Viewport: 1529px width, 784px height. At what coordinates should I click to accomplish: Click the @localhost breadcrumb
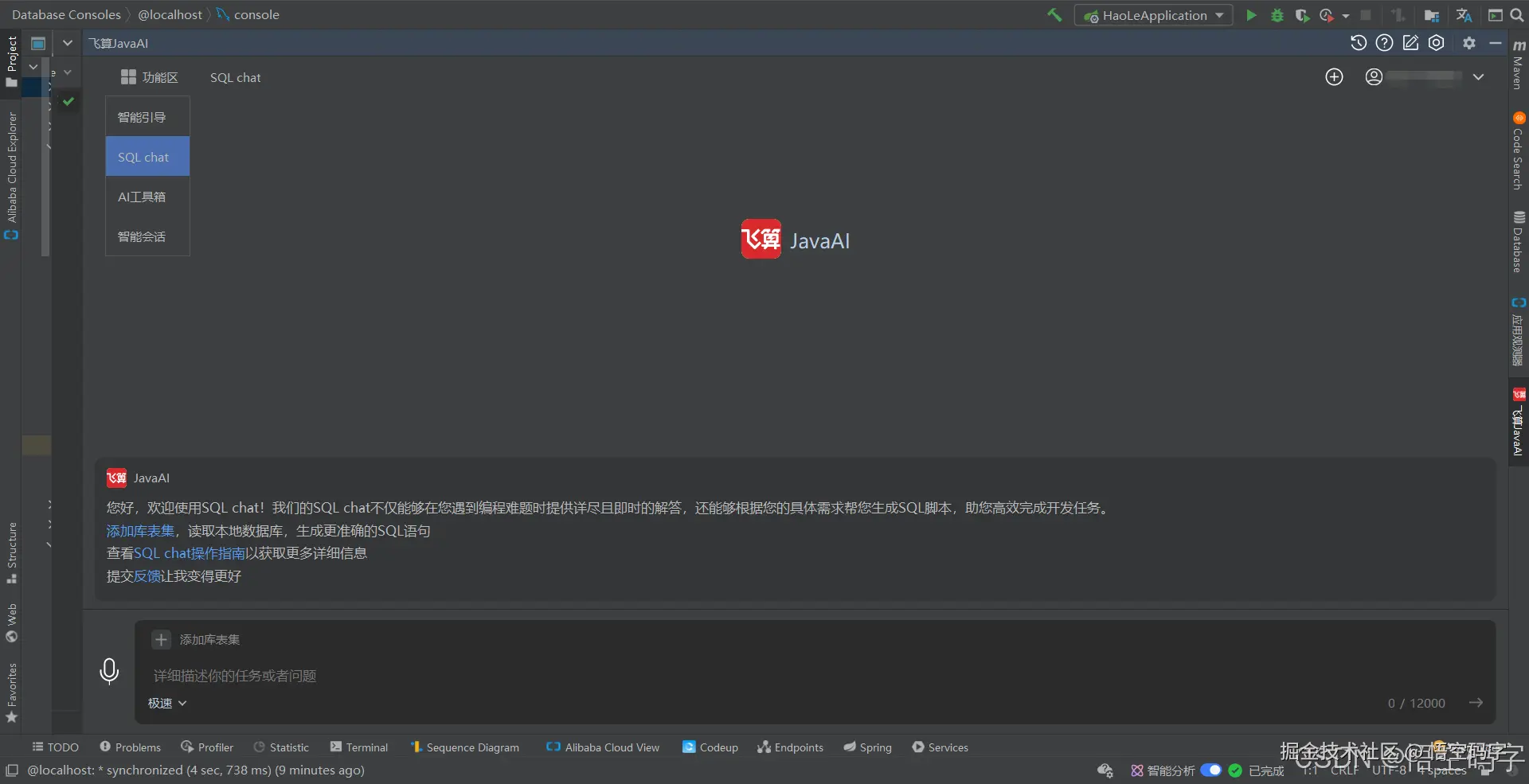(170, 14)
